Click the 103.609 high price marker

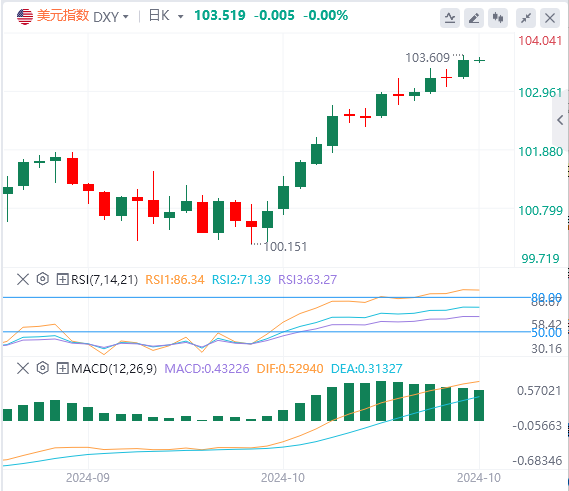[x=427, y=58]
